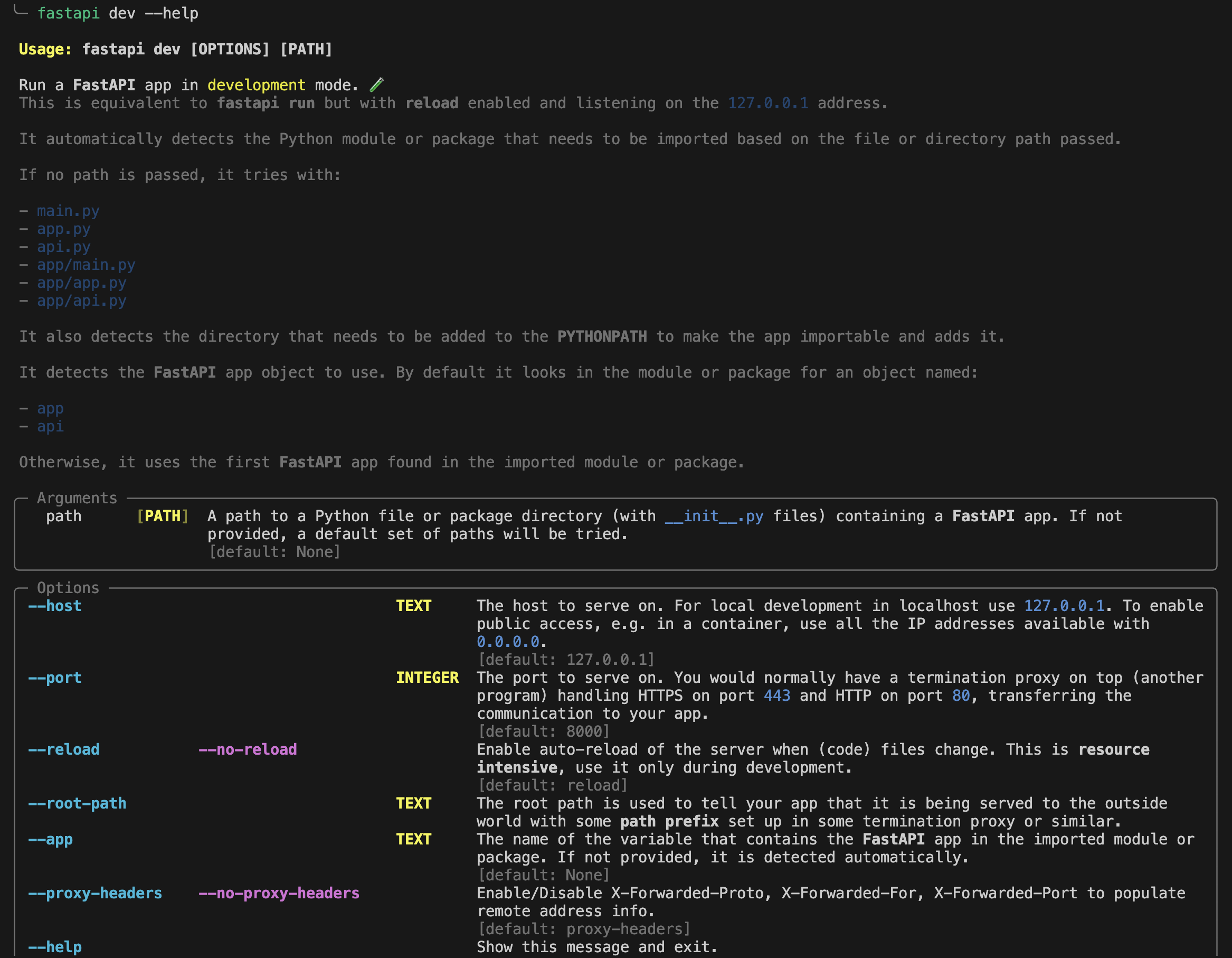
Task: Click the __init__.py file reference
Action: [714, 516]
